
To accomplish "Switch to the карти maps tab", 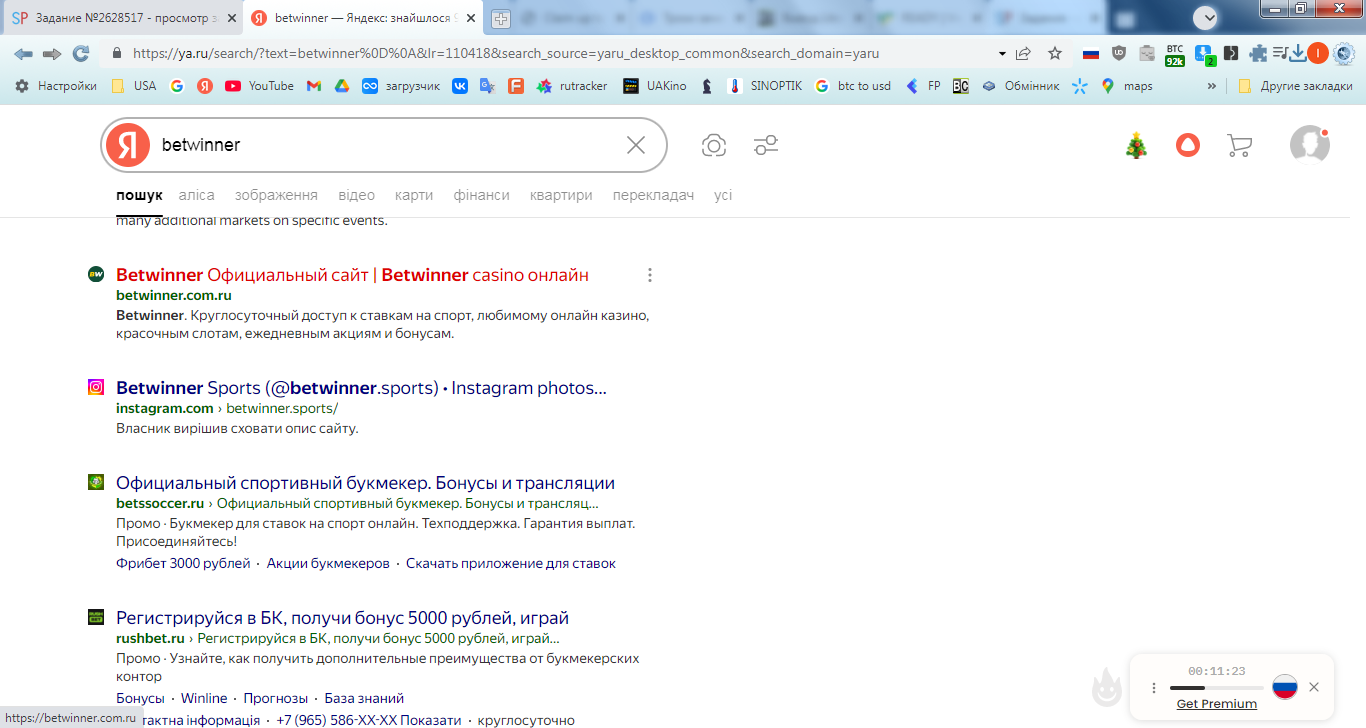I will (x=414, y=195).
